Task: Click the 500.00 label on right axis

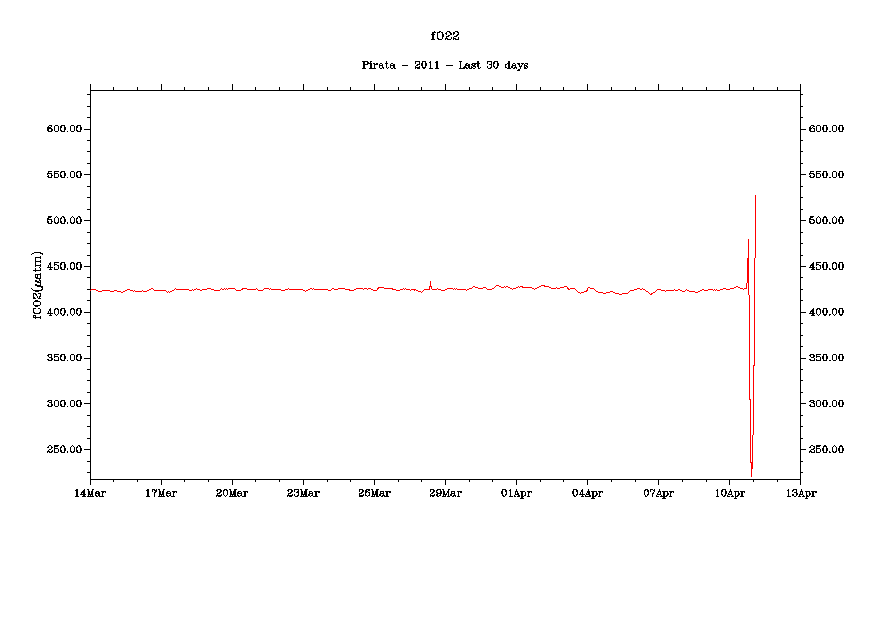Action: [827, 221]
